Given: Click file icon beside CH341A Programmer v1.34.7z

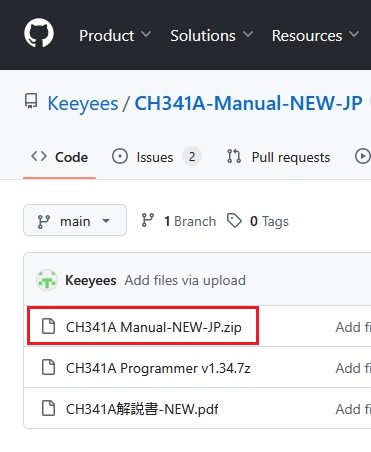Looking at the screenshot, I should (x=48, y=367).
